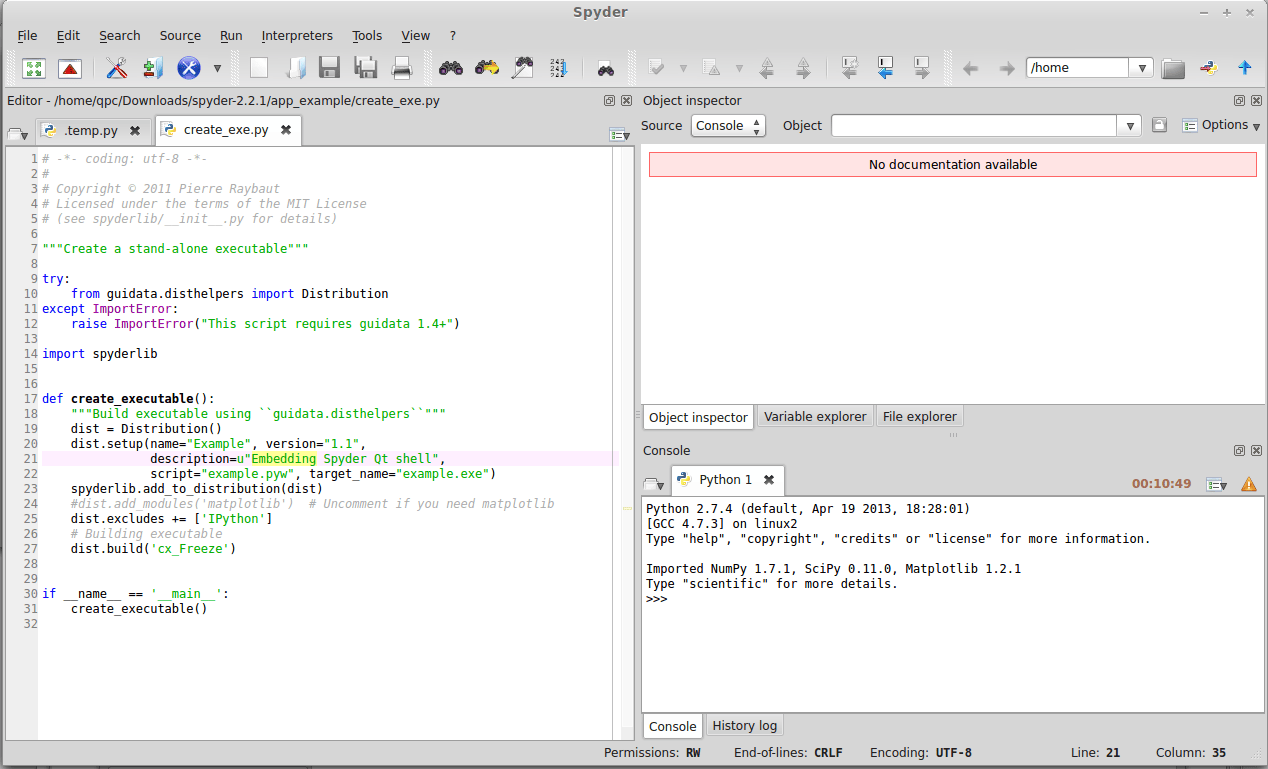Click the maximize current pane icon

point(34,68)
